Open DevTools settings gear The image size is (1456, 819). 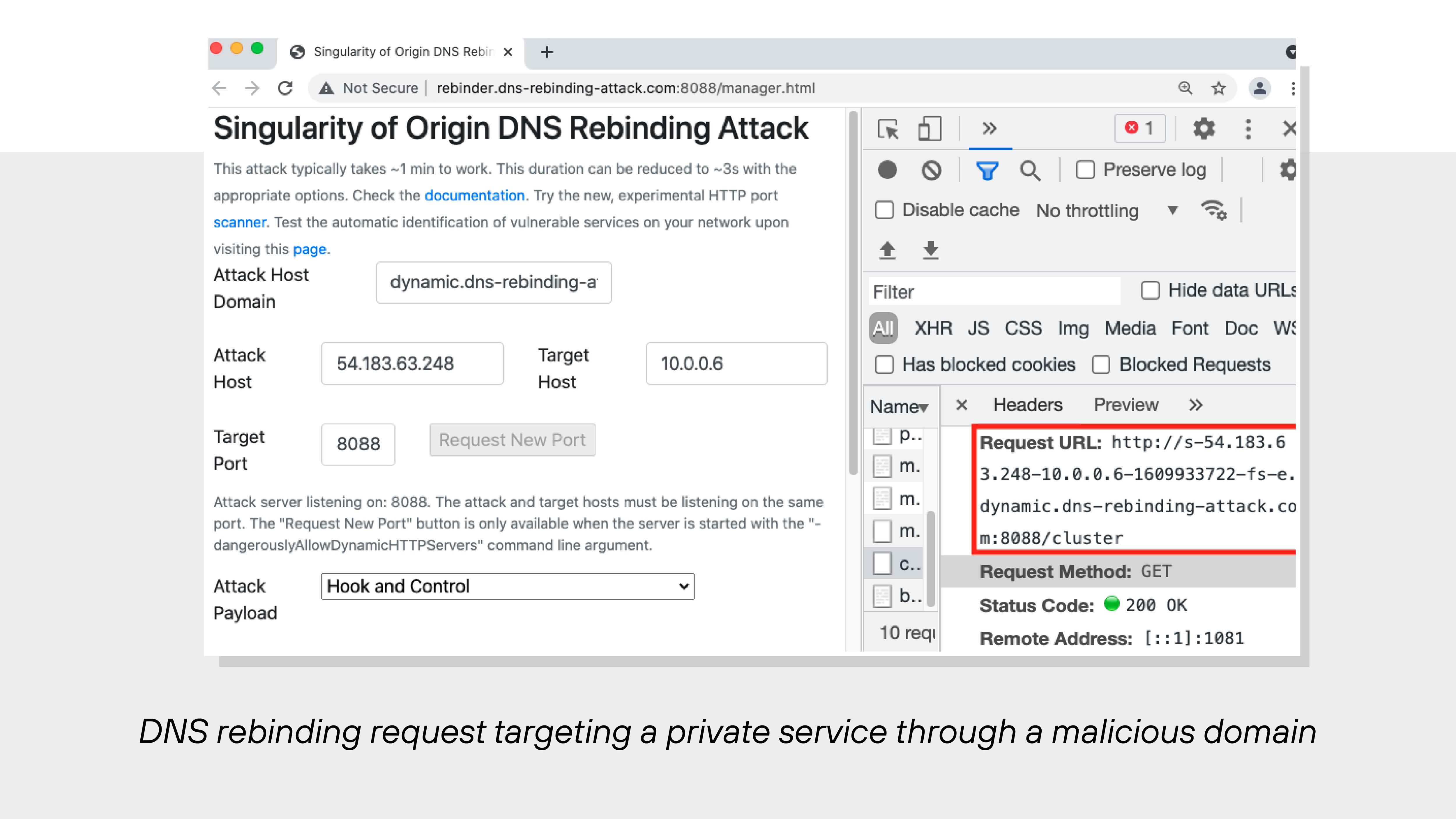coord(1204,129)
